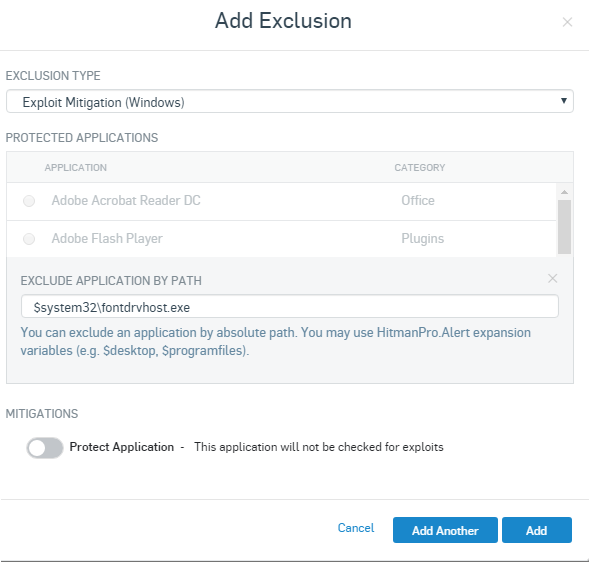Dismiss the Exclude Application By Path panel
Viewport: 589px width, 563px height.
click(x=552, y=278)
